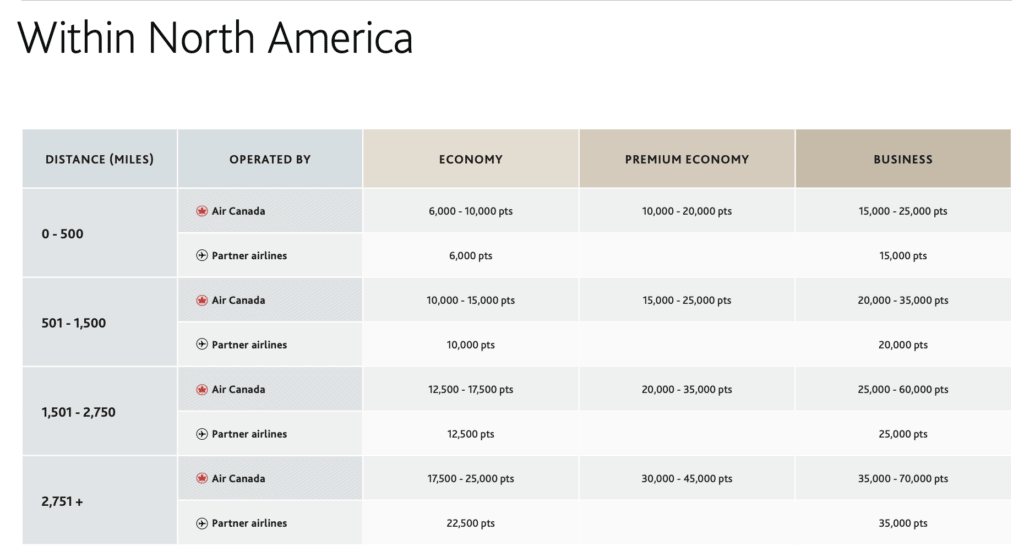Click the Air Canada icon in the 1,501 - 2,750 row
1024x557 pixels.
[202, 389]
